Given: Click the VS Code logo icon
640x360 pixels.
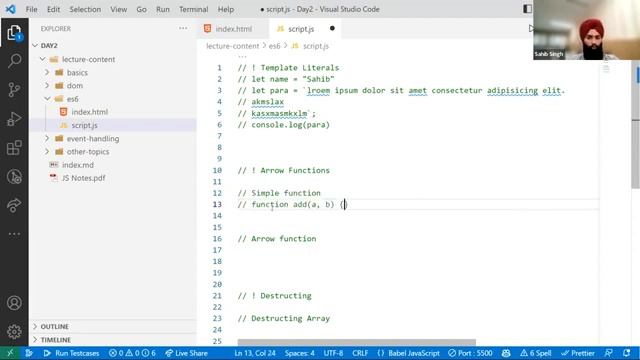Looking at the screenshot, I should tap(11, 9).
